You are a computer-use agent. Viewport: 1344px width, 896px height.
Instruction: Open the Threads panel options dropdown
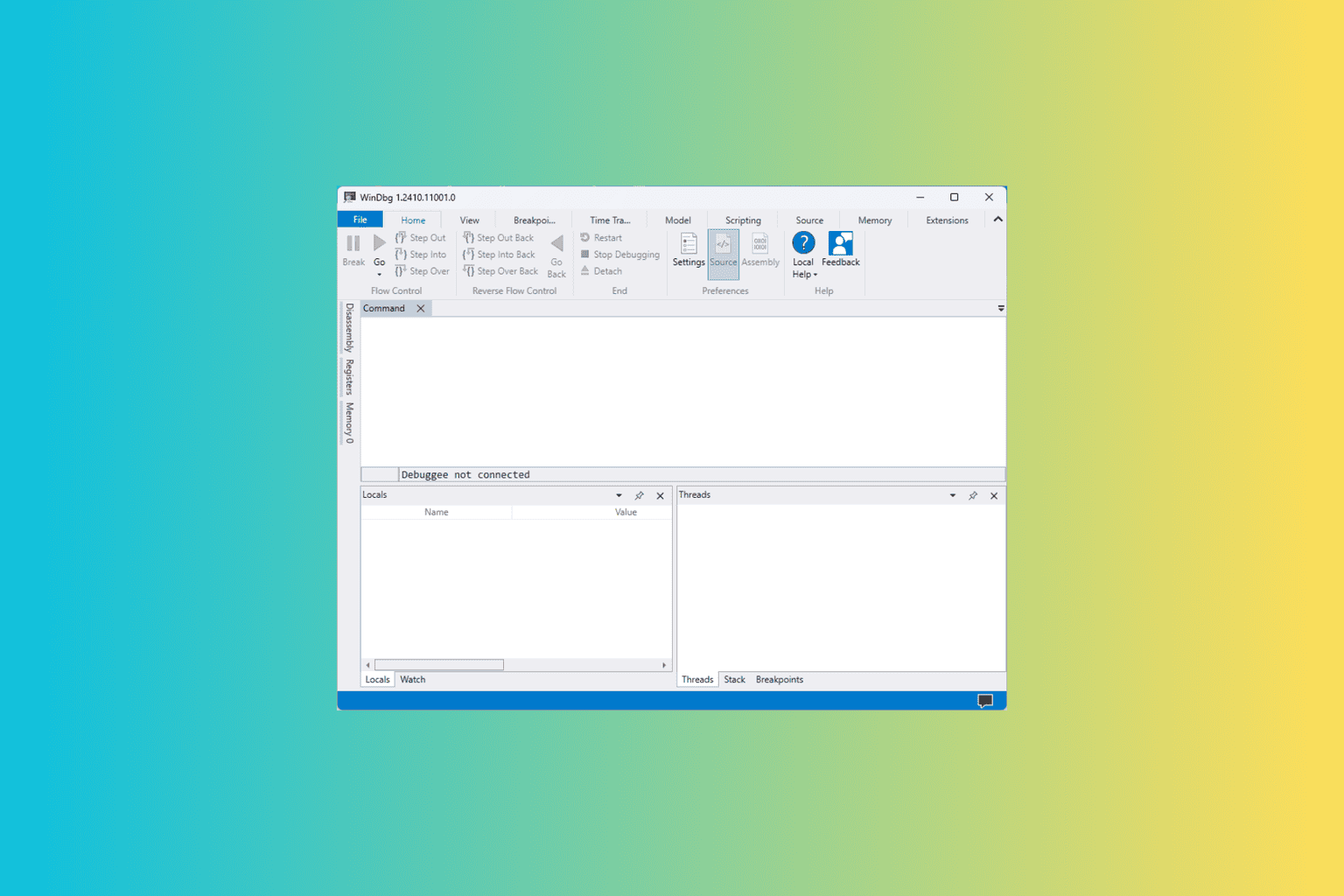pos(953,496)
